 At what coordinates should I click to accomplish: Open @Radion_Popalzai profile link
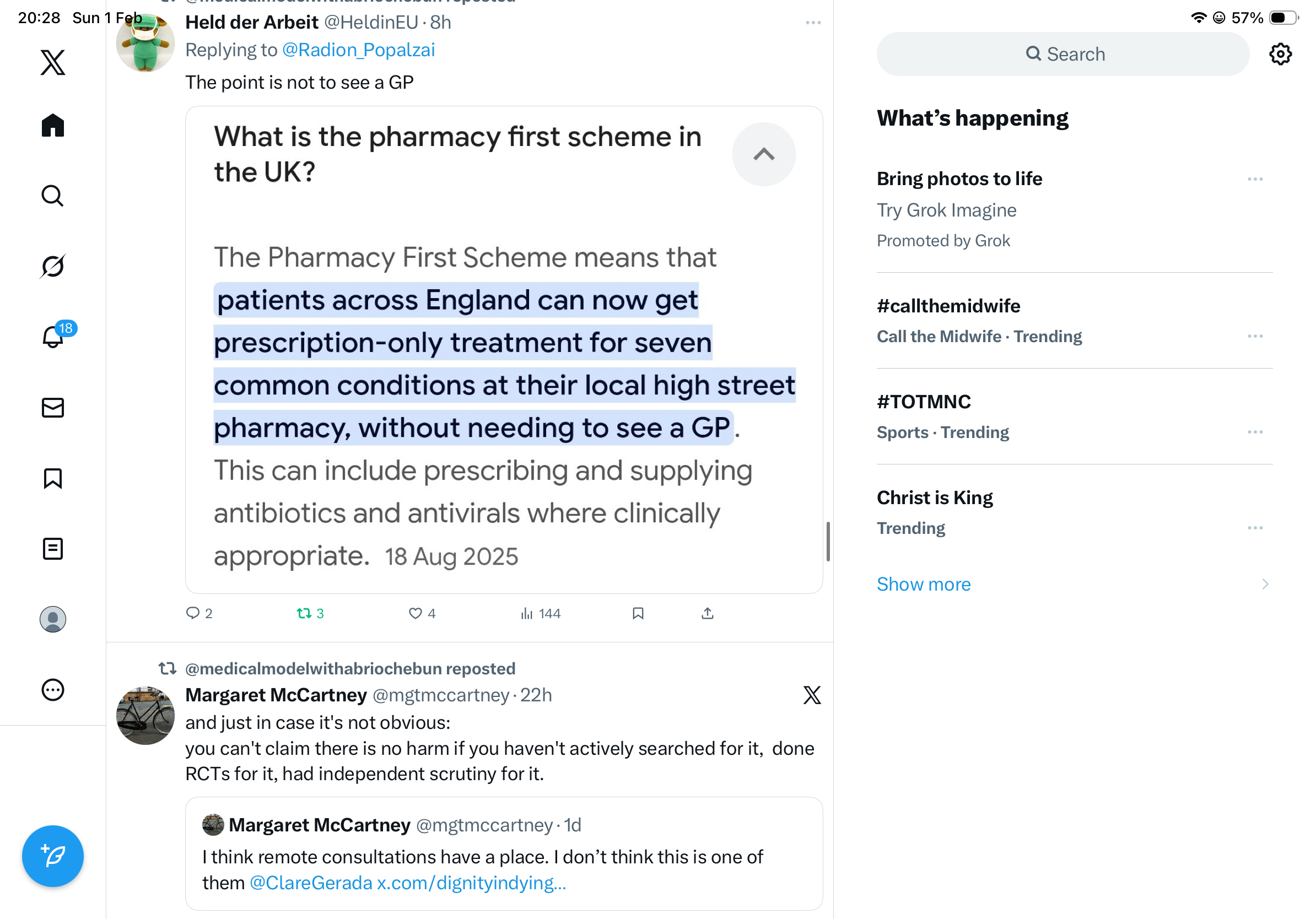click(x=358, y=51)
